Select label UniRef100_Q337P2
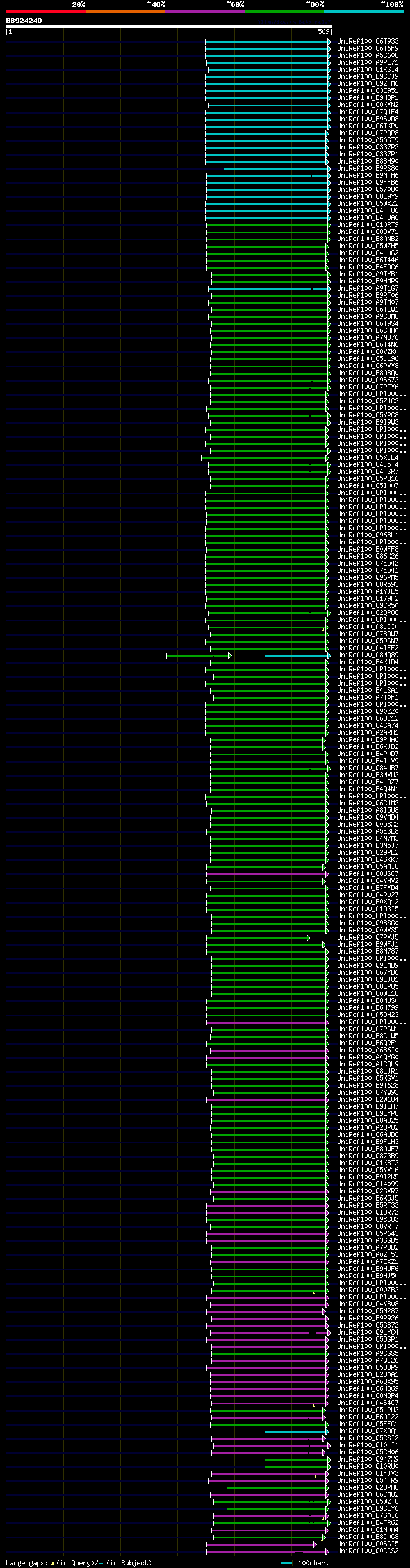This screenshot has width=410, height=1568. pyautogui.click(x=368, y=147)
